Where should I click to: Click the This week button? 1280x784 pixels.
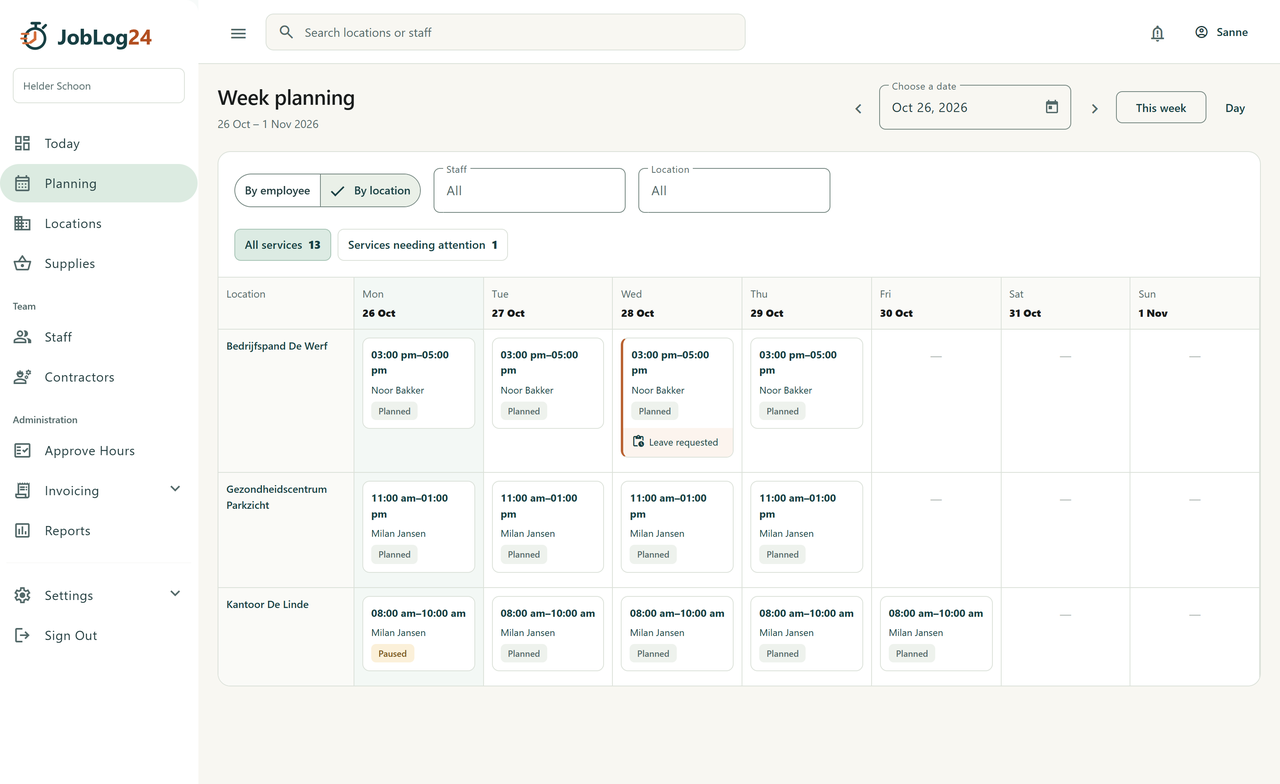[1161, 108]
